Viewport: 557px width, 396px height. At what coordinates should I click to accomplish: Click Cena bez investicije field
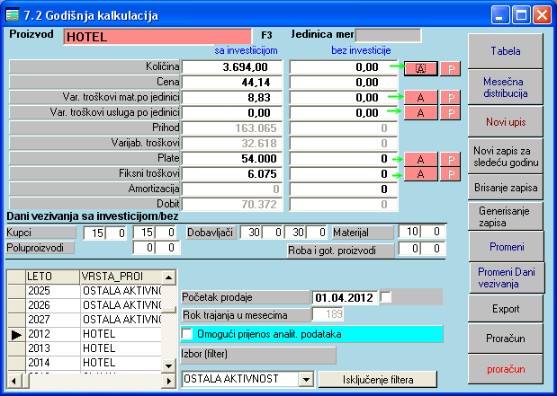click(344, 82)
